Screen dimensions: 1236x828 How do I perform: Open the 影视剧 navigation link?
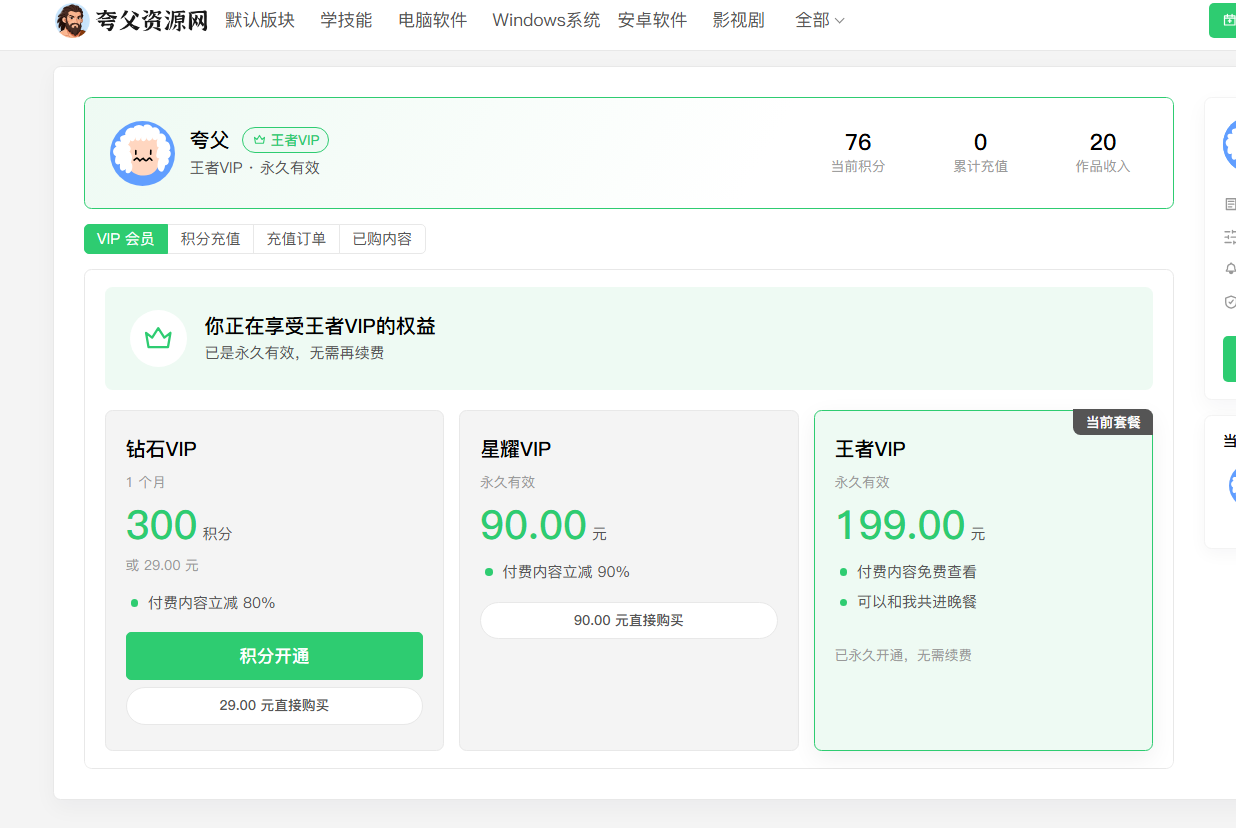(x=739, y=20)
